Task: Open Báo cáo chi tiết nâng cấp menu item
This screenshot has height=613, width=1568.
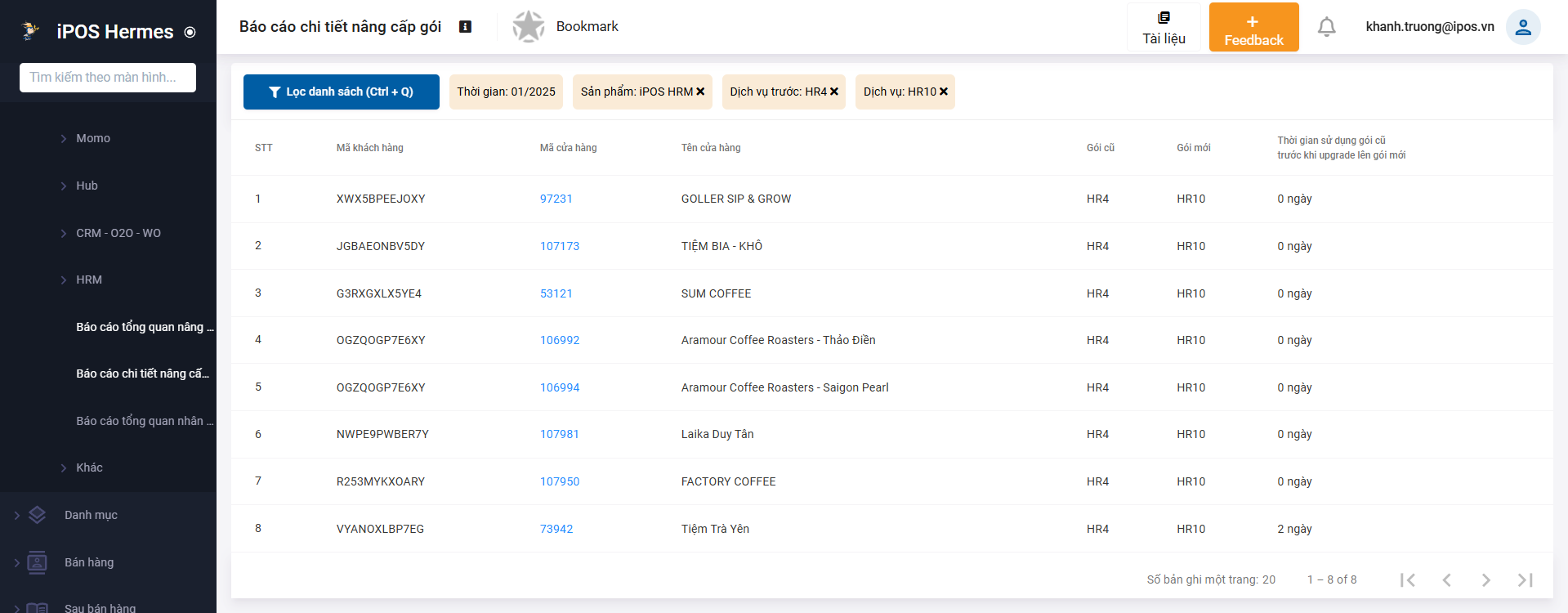Action: 143,374
